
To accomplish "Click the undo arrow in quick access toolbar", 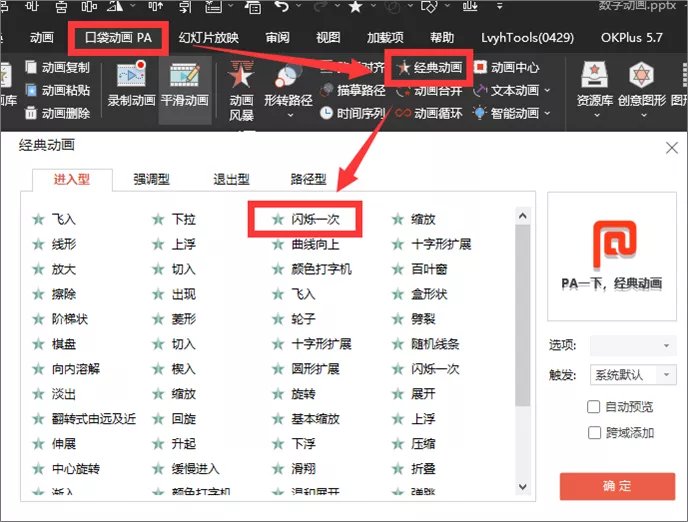I will [282, 6].
